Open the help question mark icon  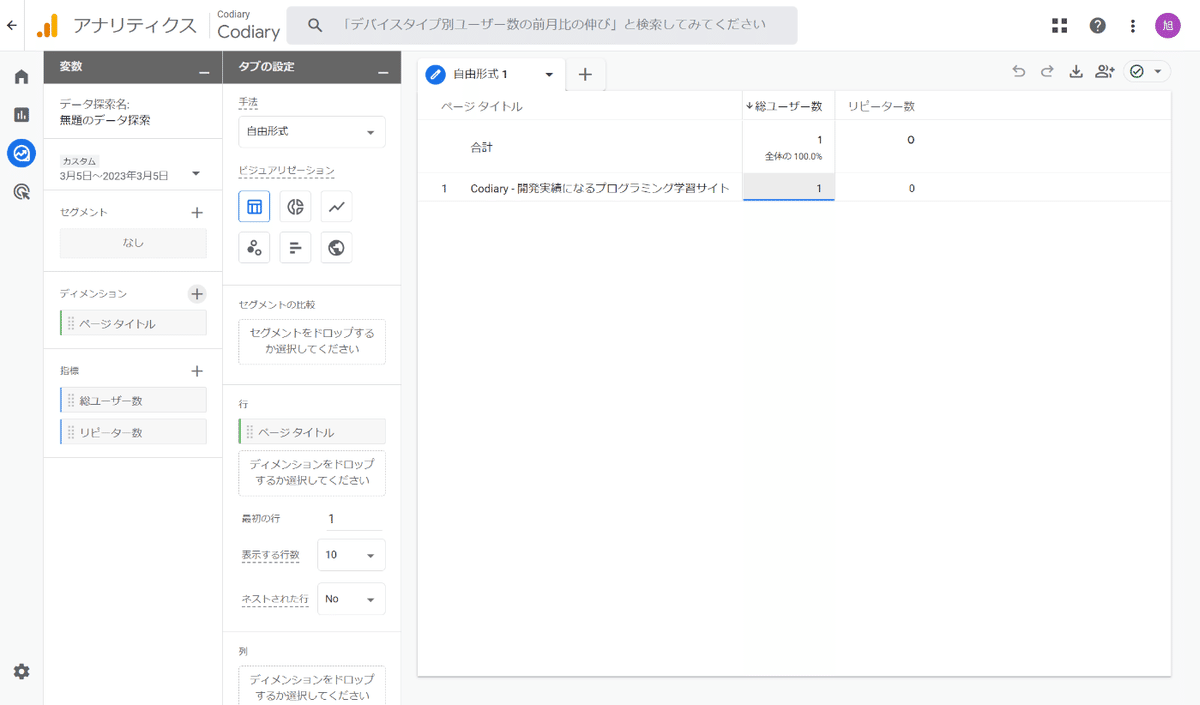pos(1097,26)
